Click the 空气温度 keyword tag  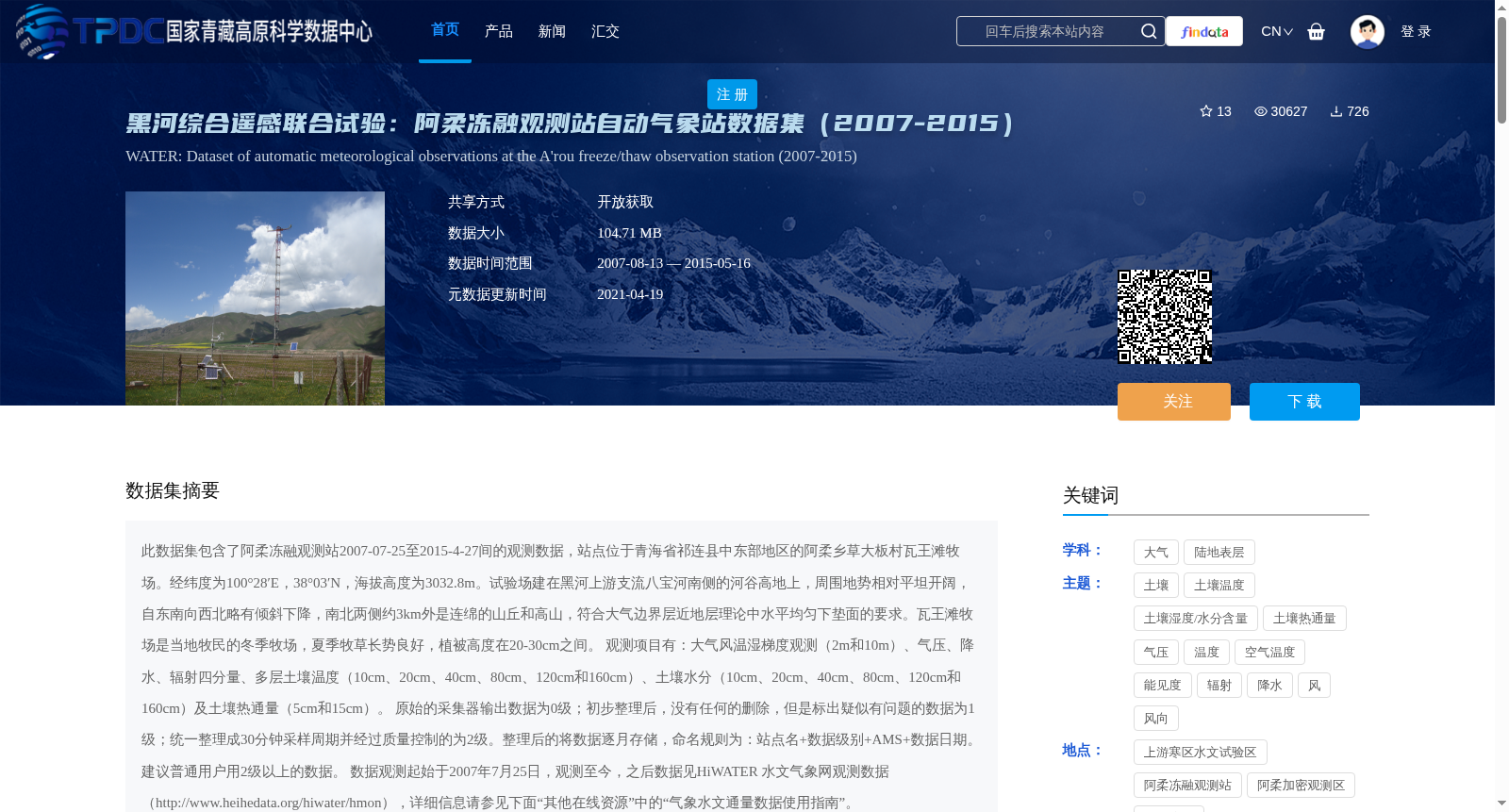pyautogui.click(x=1269, y=653)
